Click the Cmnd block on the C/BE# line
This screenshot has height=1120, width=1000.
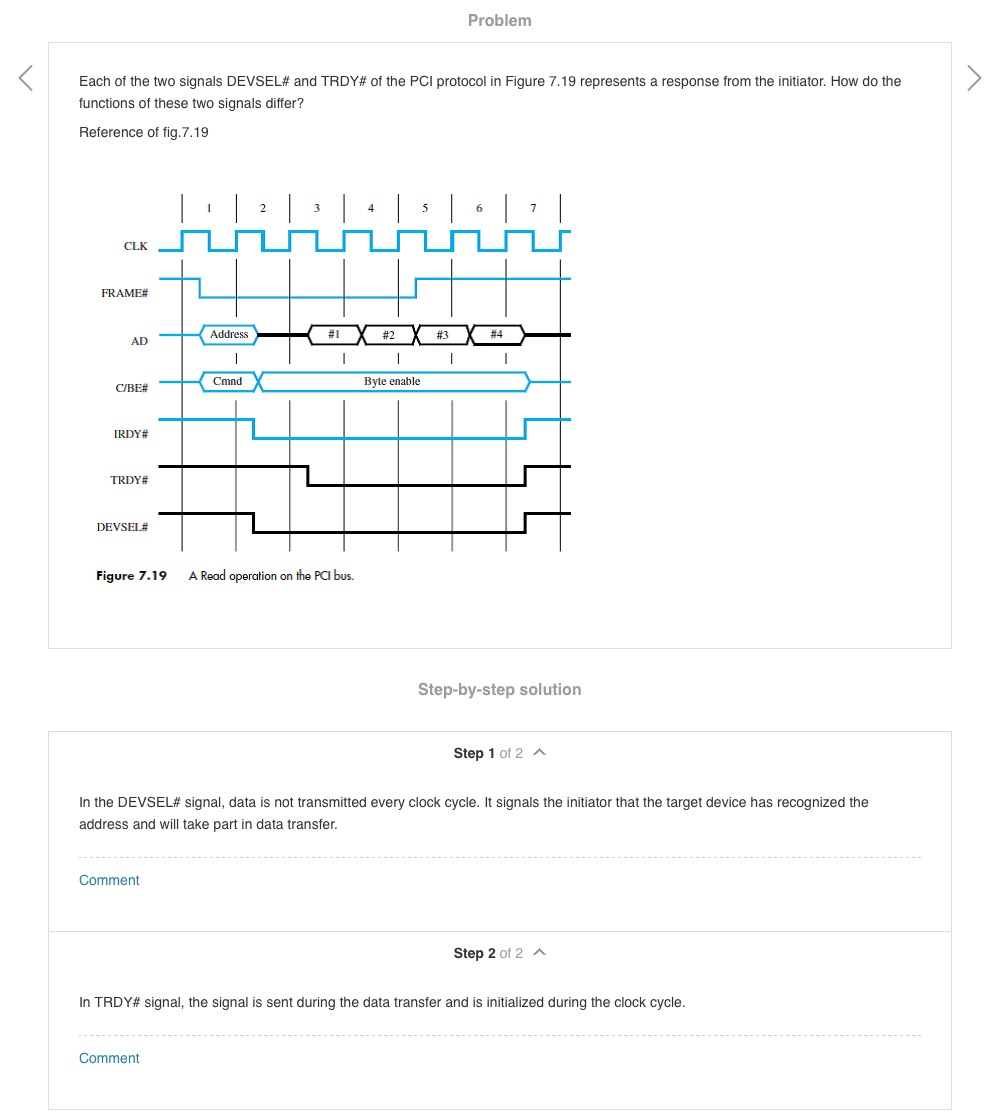(x=228, y=381)
